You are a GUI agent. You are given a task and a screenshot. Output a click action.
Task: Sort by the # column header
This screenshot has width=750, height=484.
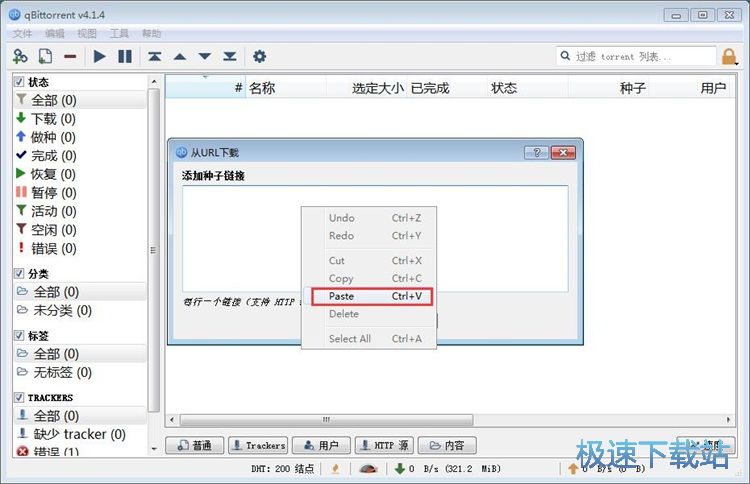(x=206, y=88)
